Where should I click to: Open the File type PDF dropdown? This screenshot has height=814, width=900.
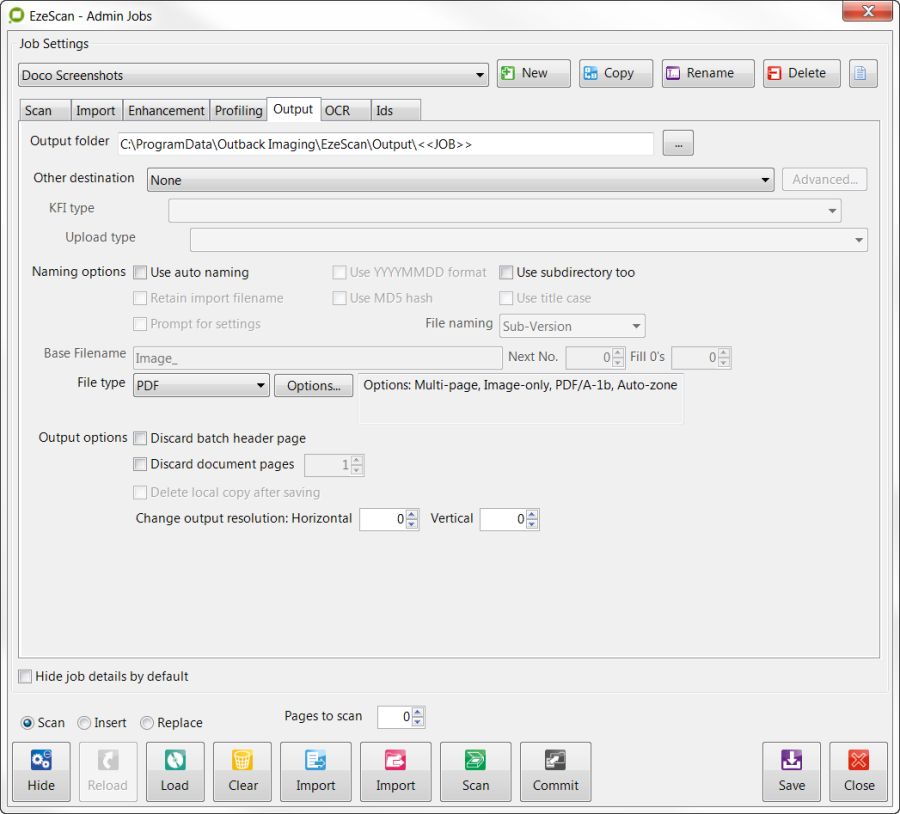(201, 385)
